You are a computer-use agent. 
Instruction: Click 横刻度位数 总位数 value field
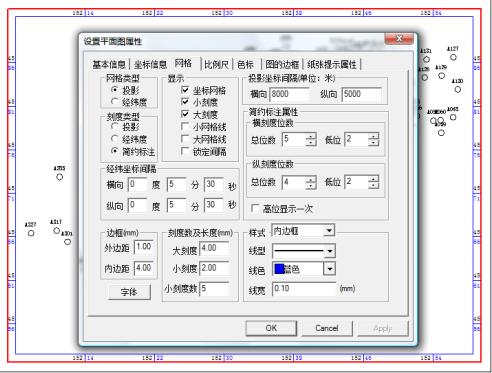pyautogui.click(x=294, y=139)
